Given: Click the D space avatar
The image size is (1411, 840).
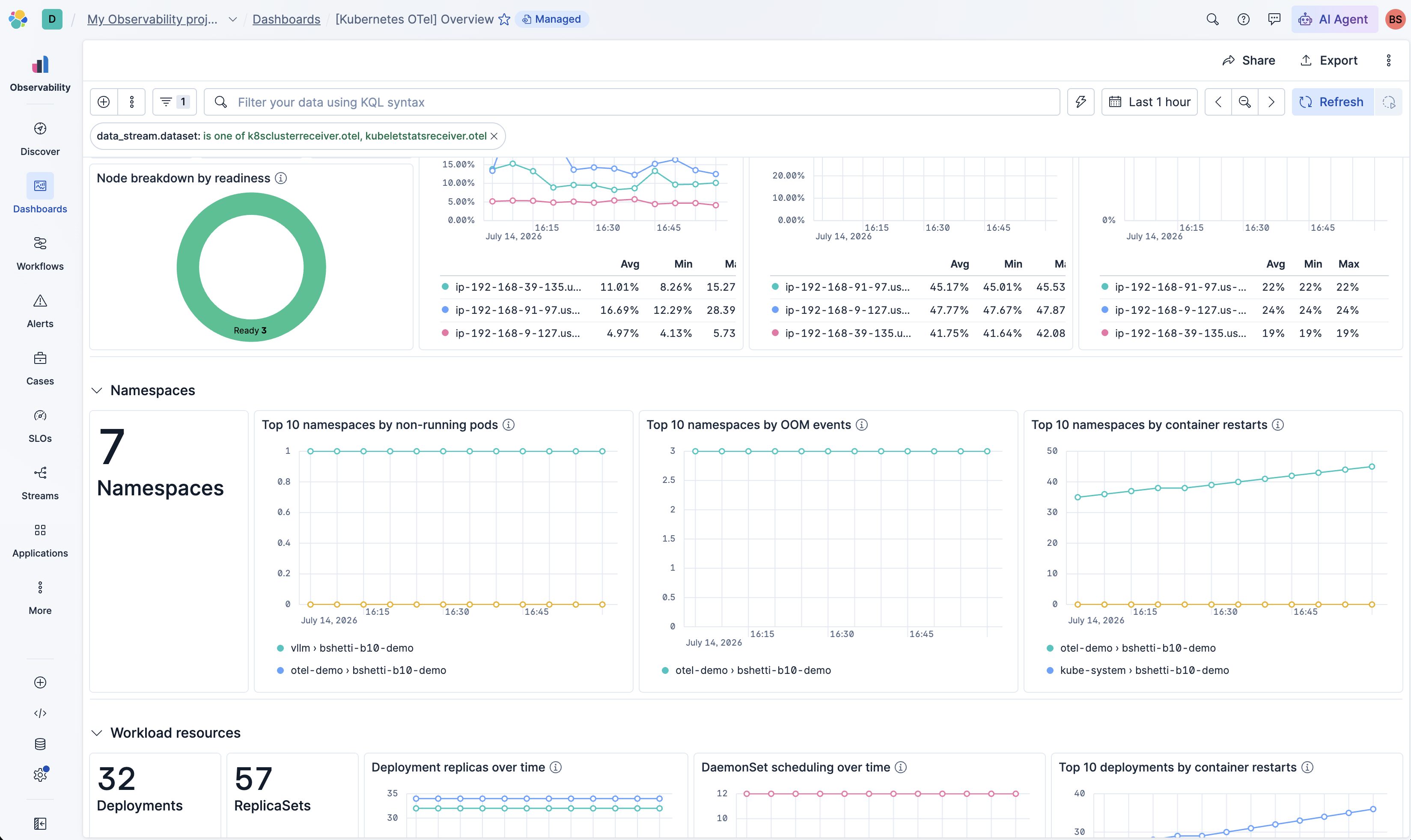Looking at the screenshot, I should click(x=52, y=19).
